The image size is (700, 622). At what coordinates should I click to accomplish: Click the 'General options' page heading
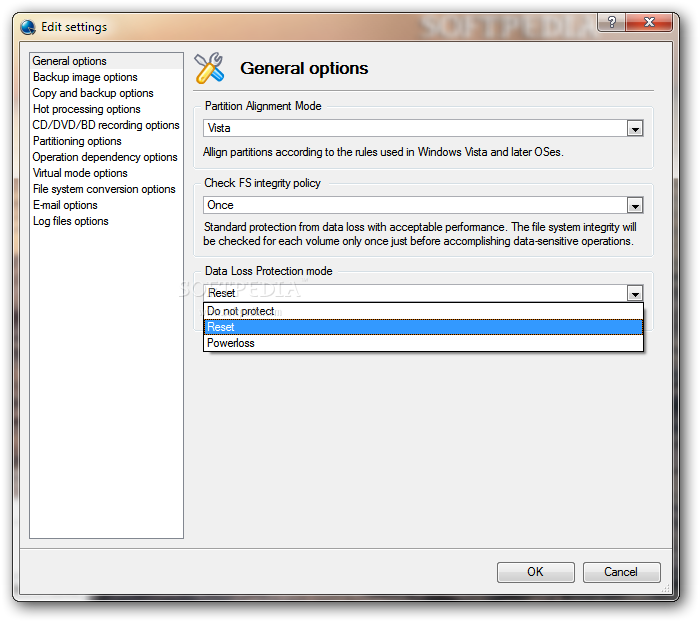(x=304, y=68)
